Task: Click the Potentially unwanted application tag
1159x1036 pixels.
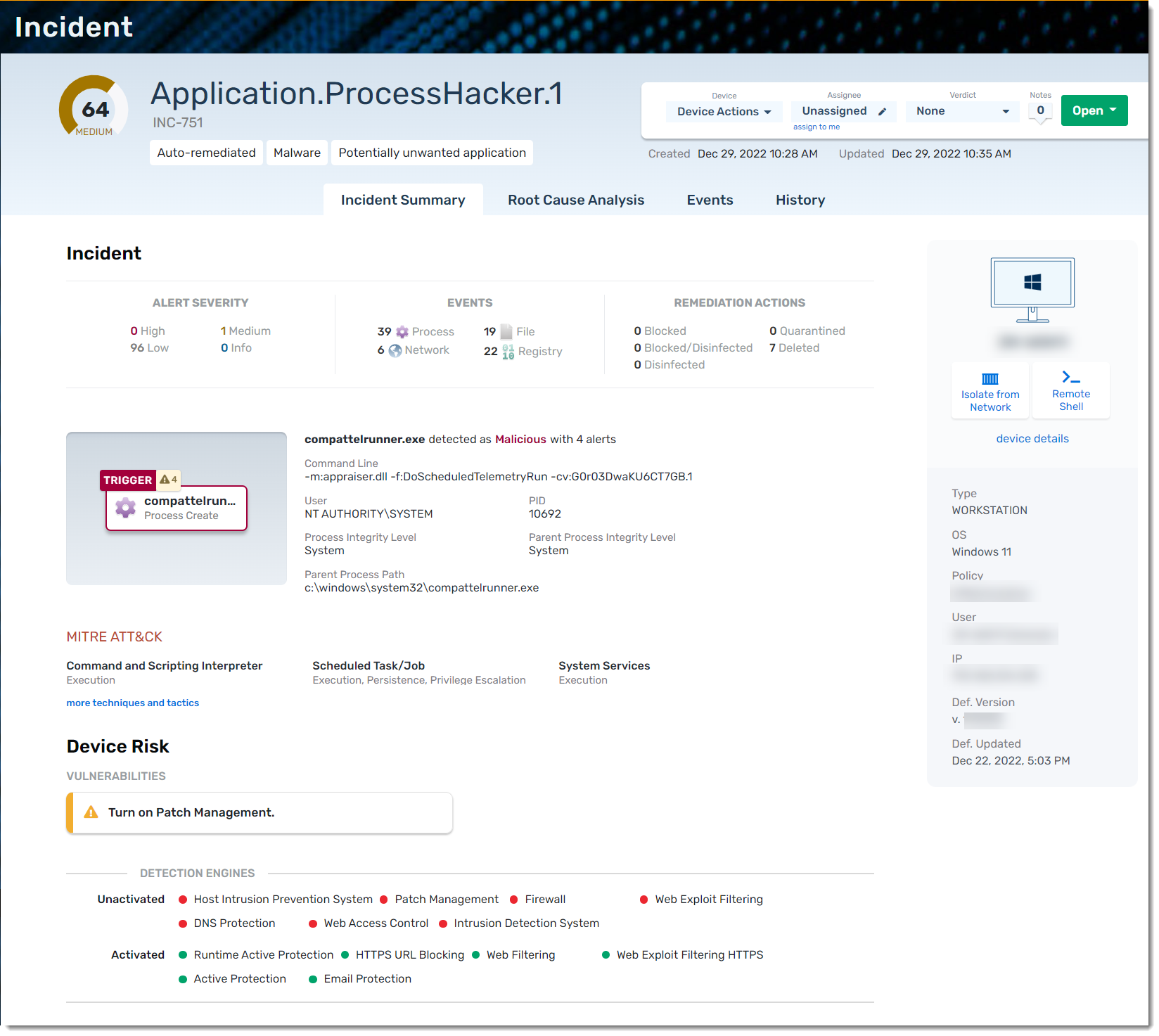Action: 432,153
